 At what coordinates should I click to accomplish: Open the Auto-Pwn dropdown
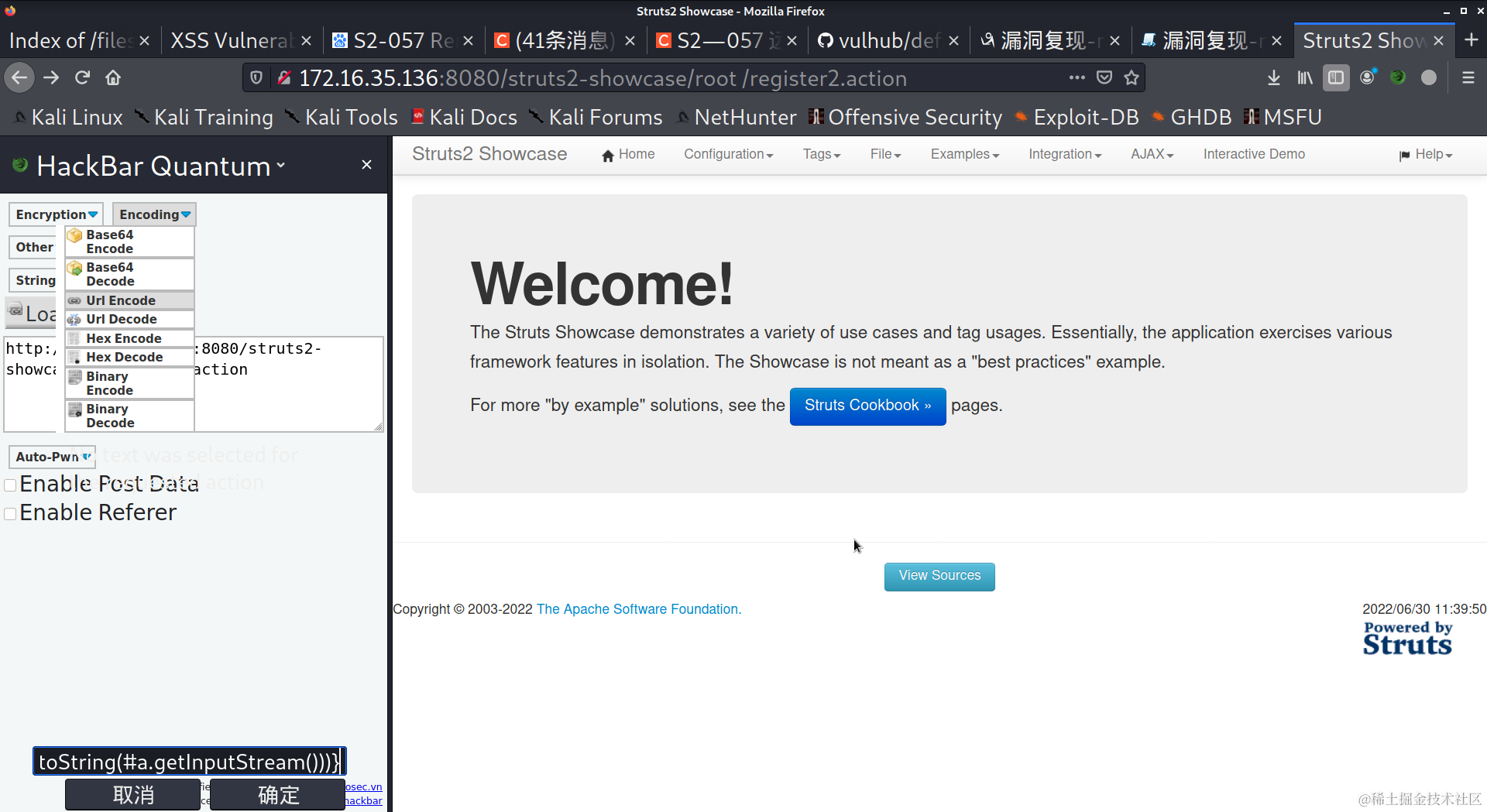53,457
